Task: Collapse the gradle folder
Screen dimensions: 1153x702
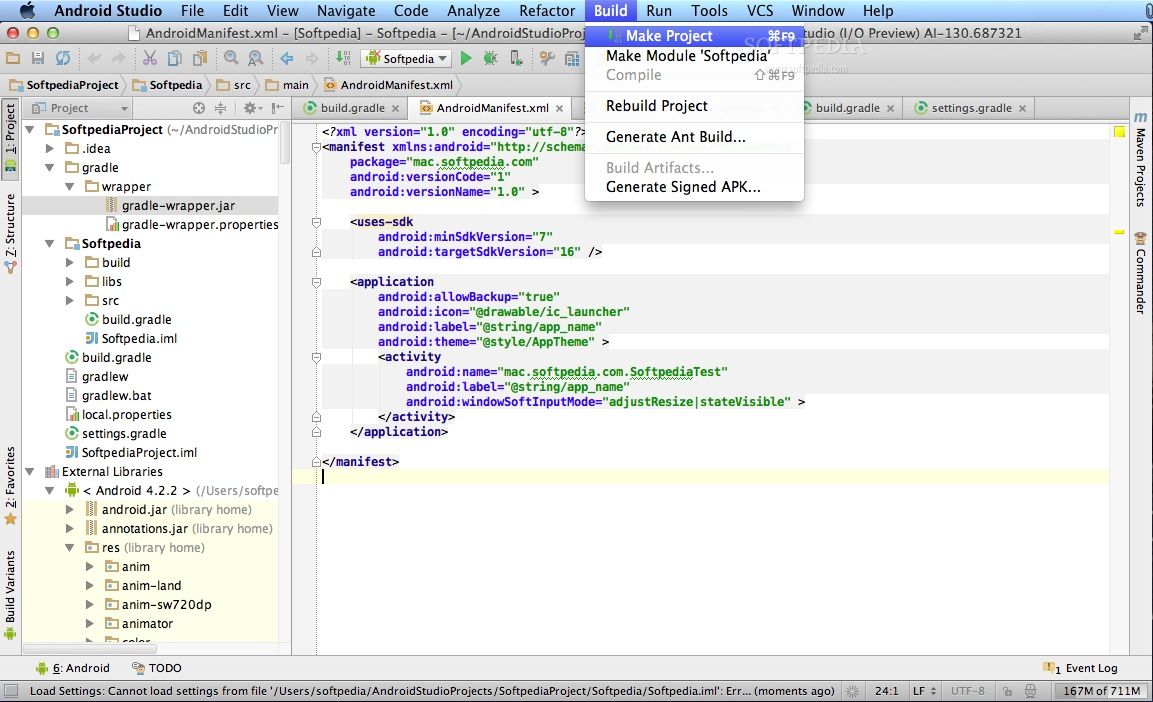Action: (50, 168)
